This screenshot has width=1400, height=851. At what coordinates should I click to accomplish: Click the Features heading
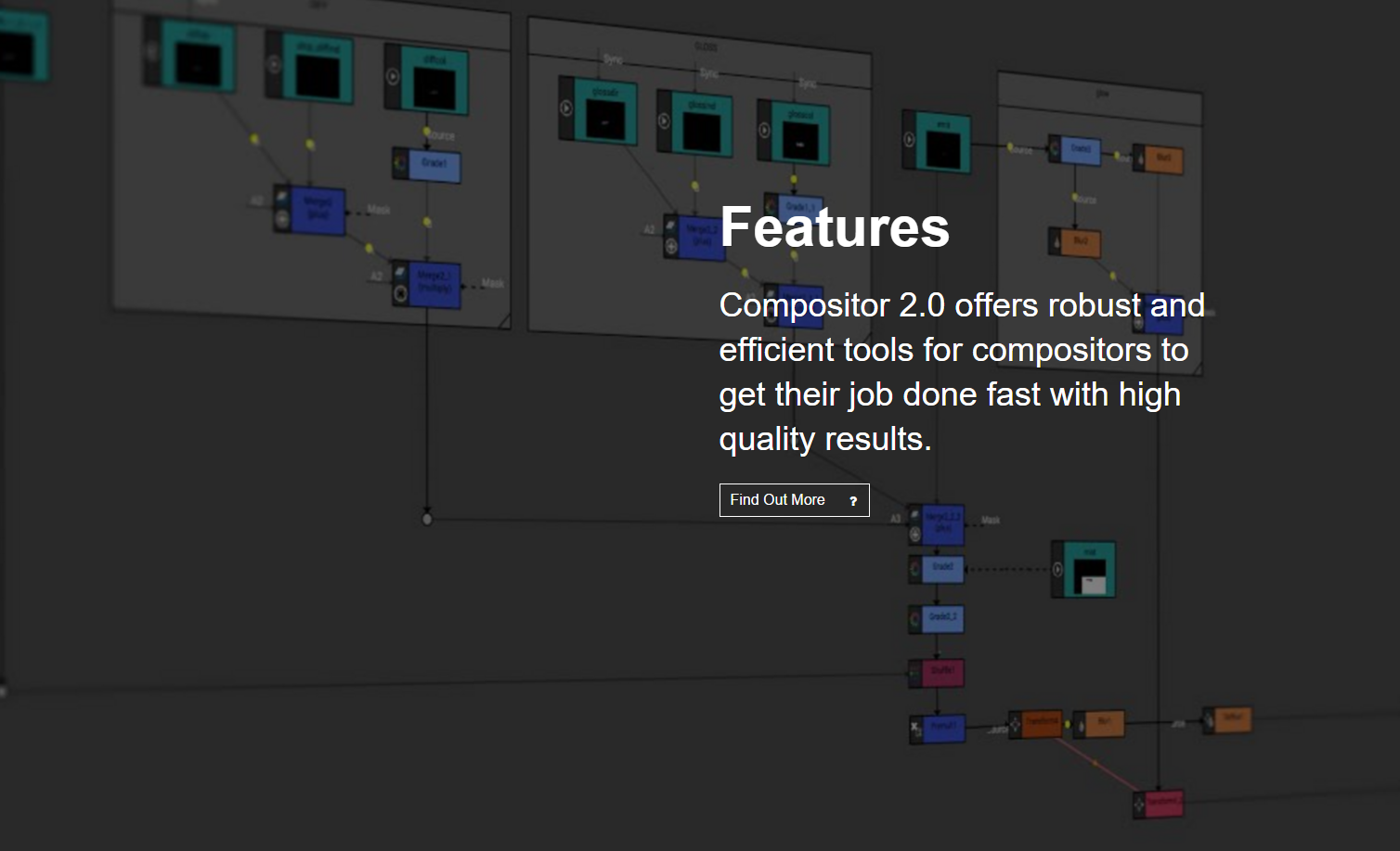(834, 227)
